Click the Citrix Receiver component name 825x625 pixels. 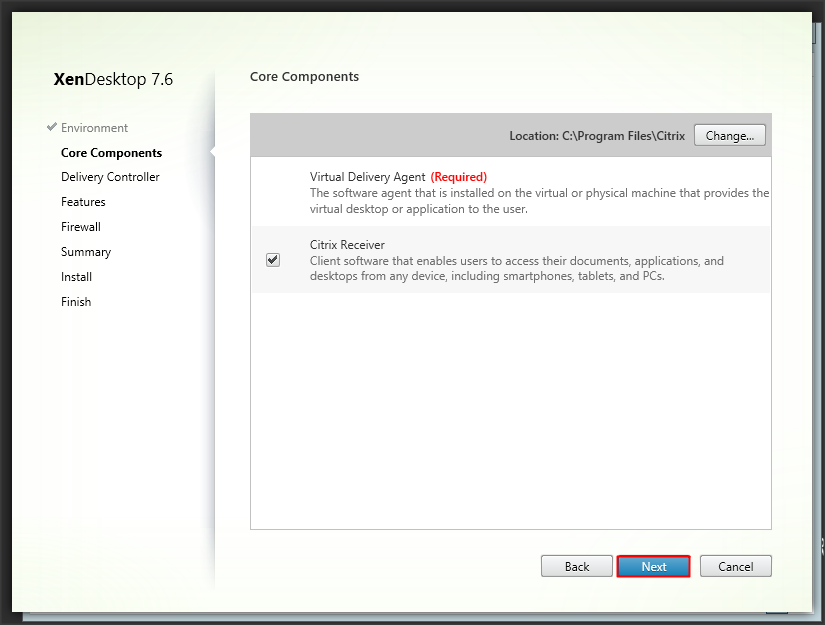point(347,245)
